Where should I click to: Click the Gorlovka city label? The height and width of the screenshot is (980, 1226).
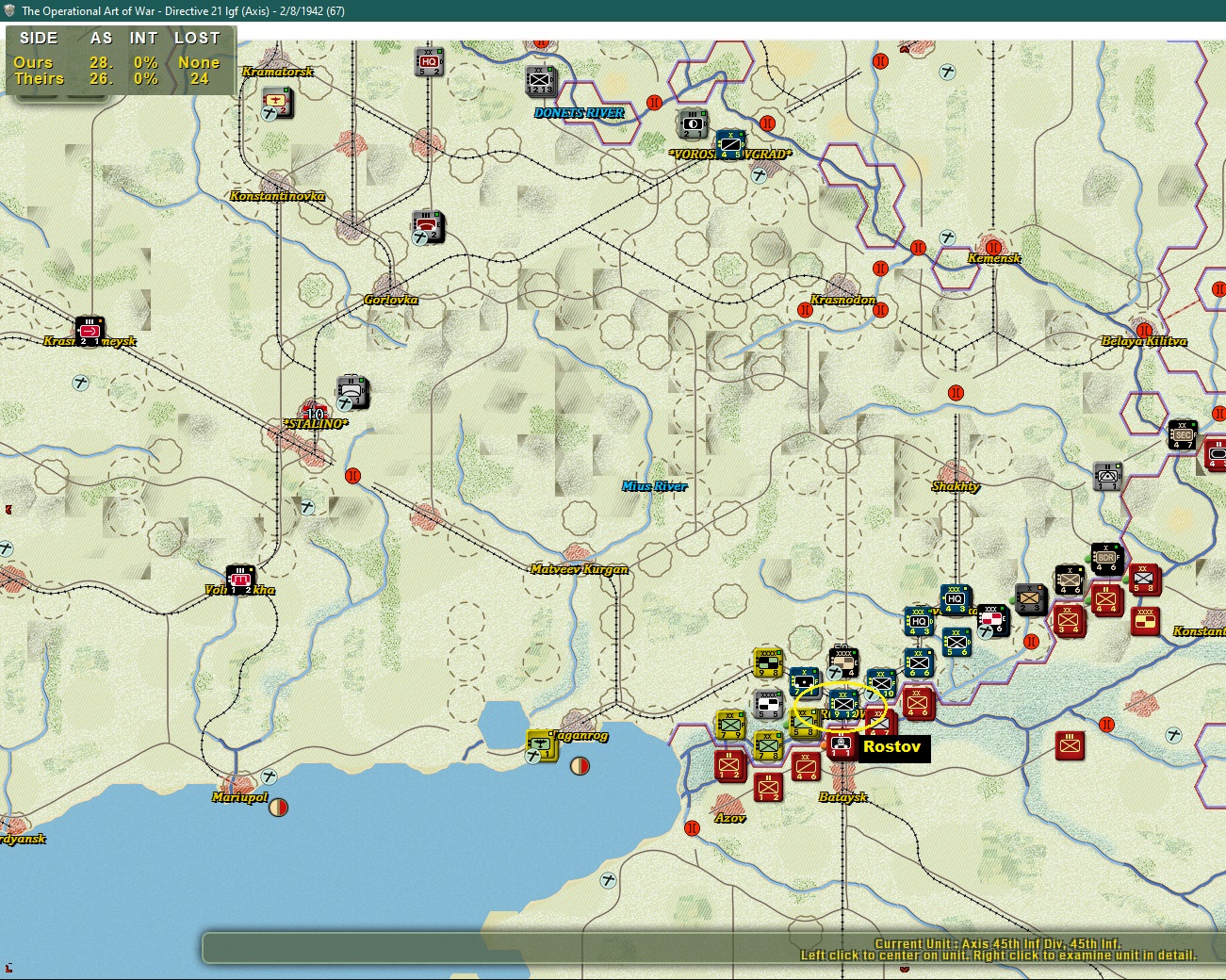pos(391,300)
